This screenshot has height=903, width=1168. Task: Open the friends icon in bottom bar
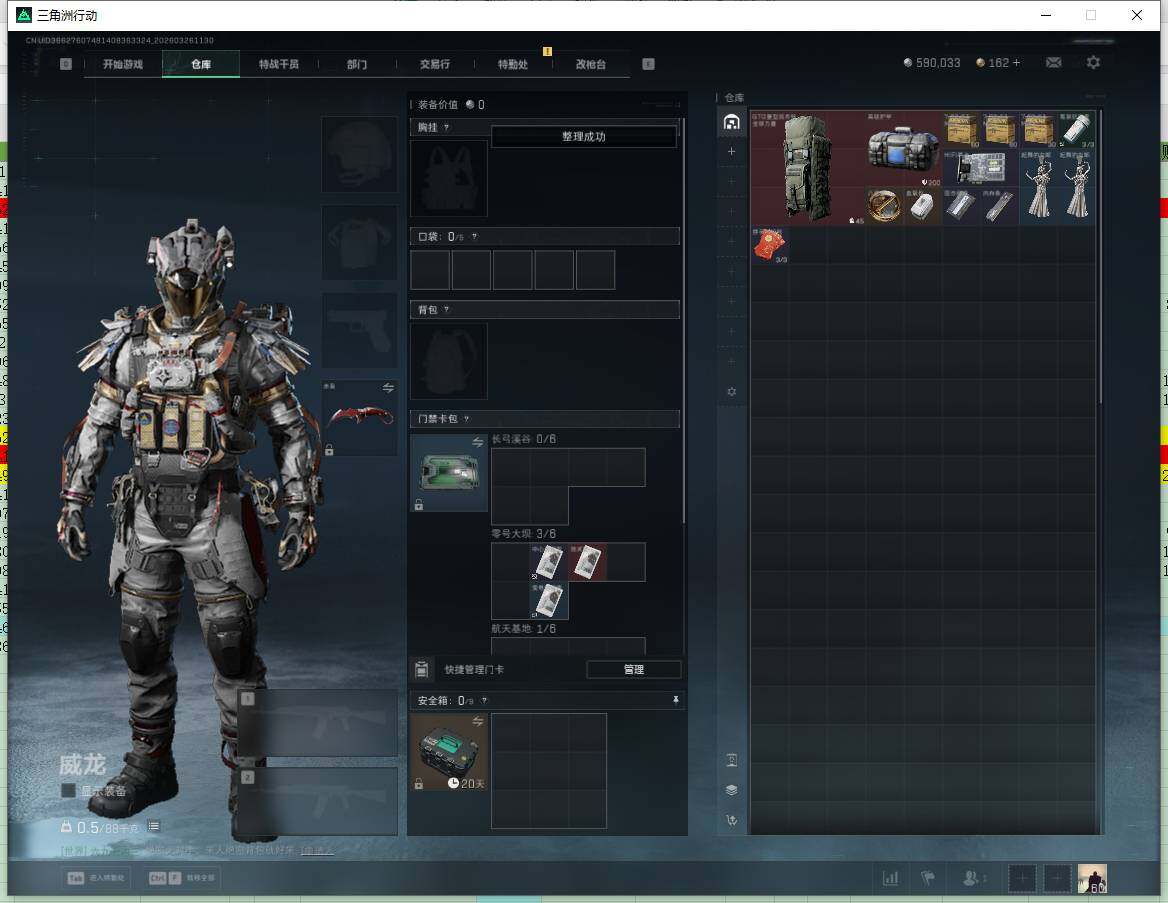(971, 878)
